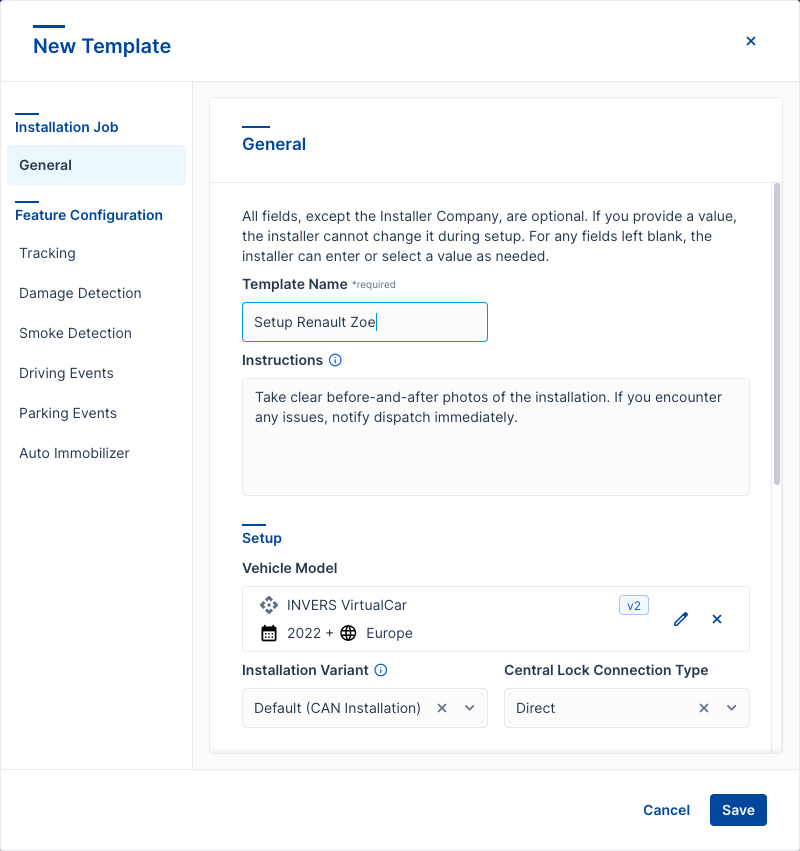Click inside the Instructions text area
Image resolution: width=800 pixels, height=851 pixels.
pos(495,435)
